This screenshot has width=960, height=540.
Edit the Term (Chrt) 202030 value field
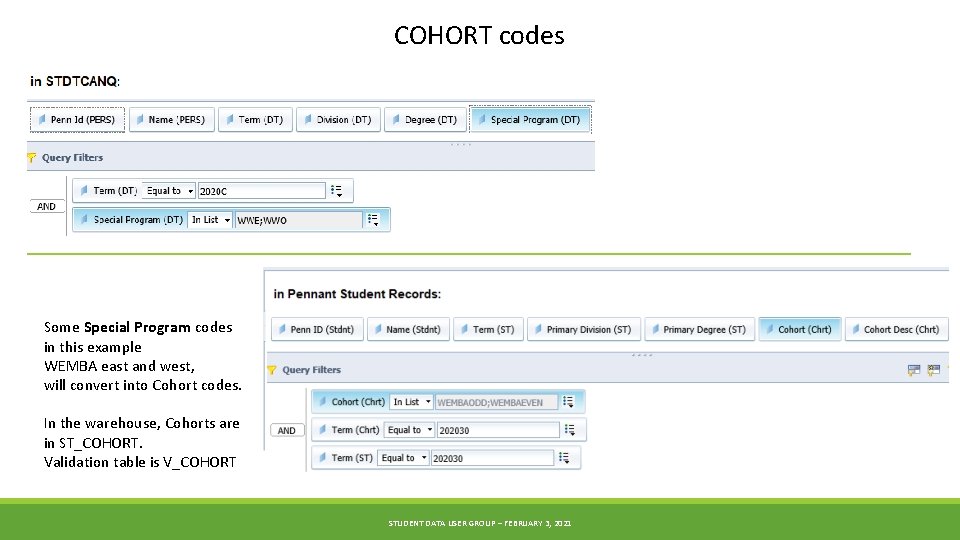[498, 430]
